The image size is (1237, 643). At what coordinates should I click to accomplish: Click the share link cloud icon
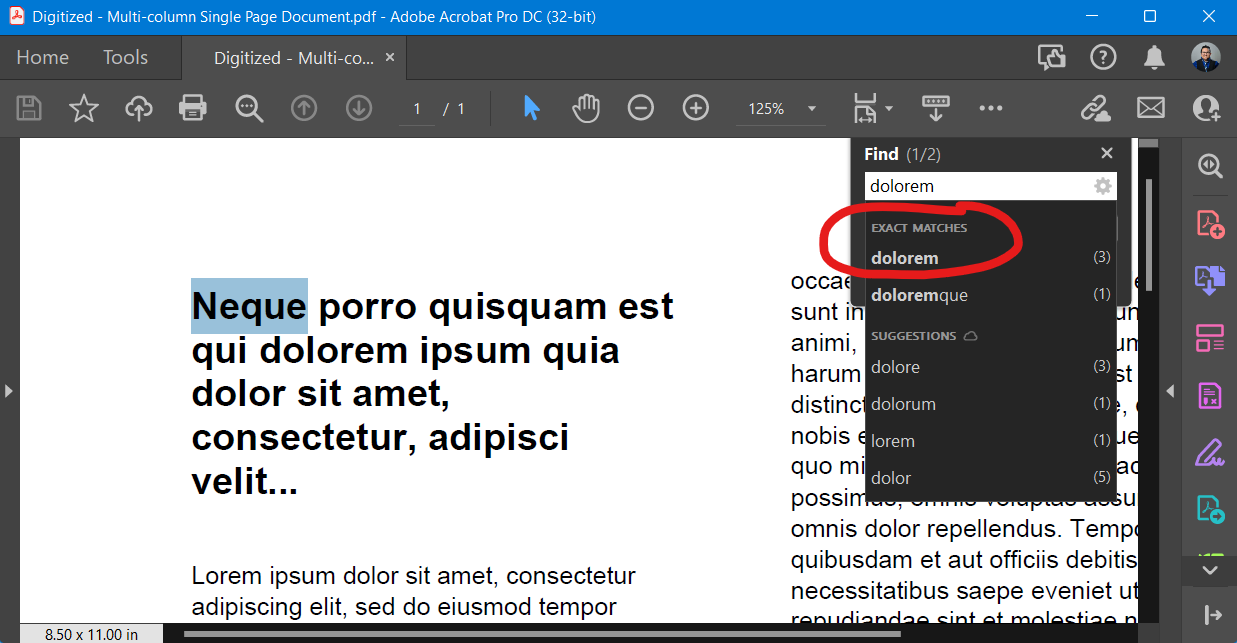pos(1096,108)
